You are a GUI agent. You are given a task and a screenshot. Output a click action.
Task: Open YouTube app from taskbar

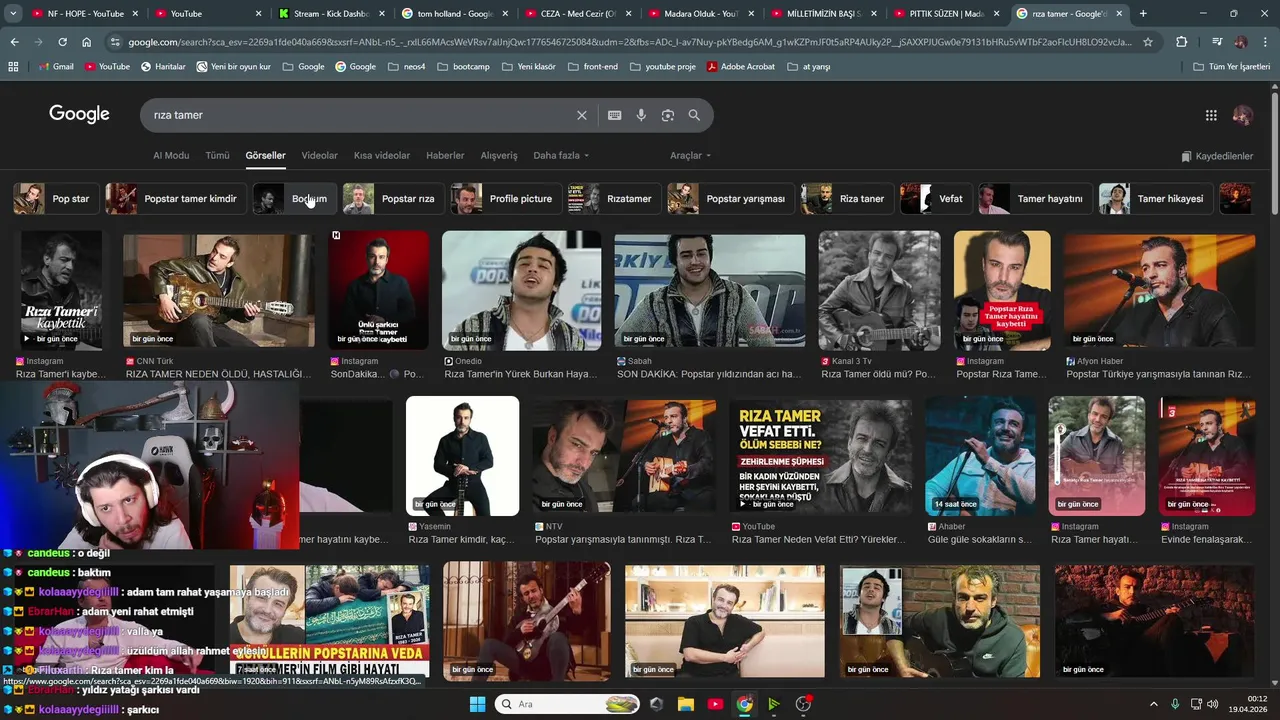tap(715, 704)
